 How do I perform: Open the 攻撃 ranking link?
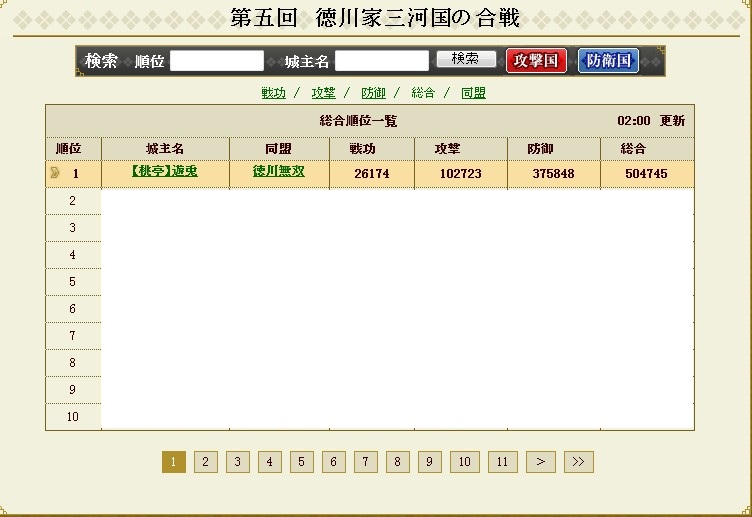(323, 93)
